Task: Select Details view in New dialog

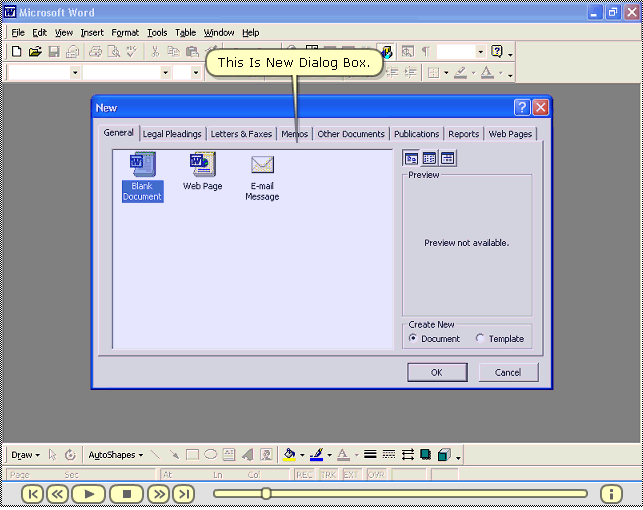Action: pyautogui.click(x=447, y=158)
